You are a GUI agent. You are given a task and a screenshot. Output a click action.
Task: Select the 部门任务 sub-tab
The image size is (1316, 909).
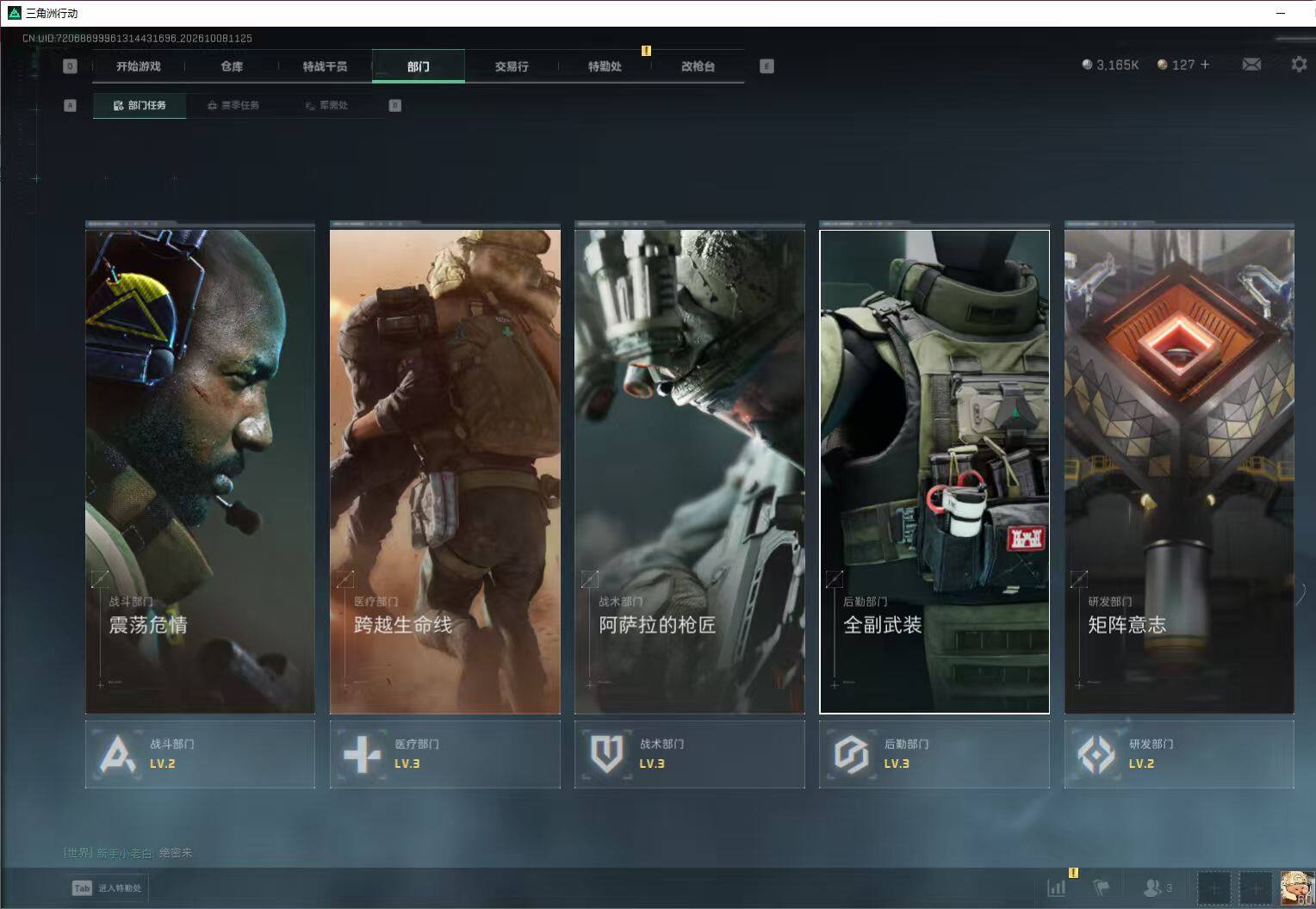coord(140,106)
